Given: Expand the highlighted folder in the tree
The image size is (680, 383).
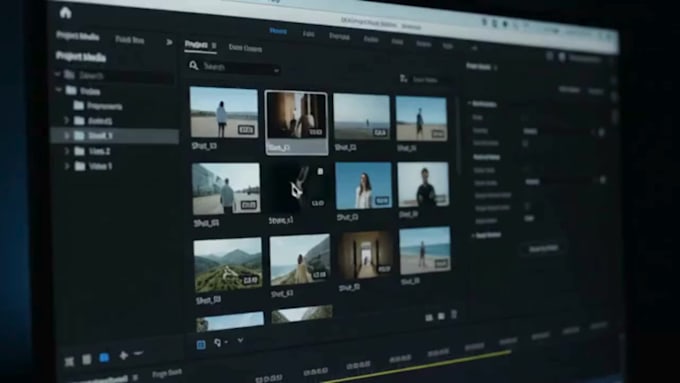Looking at the screenshot, I should (67, 135).
